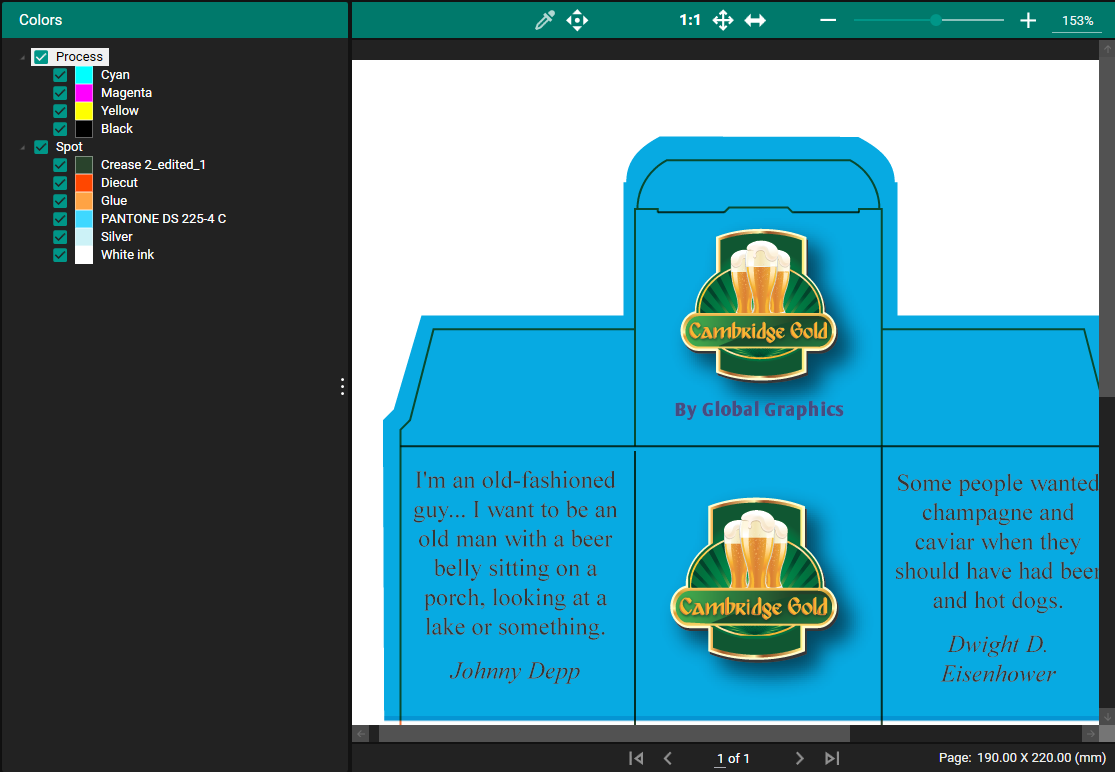Click the fit to page icon
Viewport: 1115px width, 772px height.
[723, 20]
